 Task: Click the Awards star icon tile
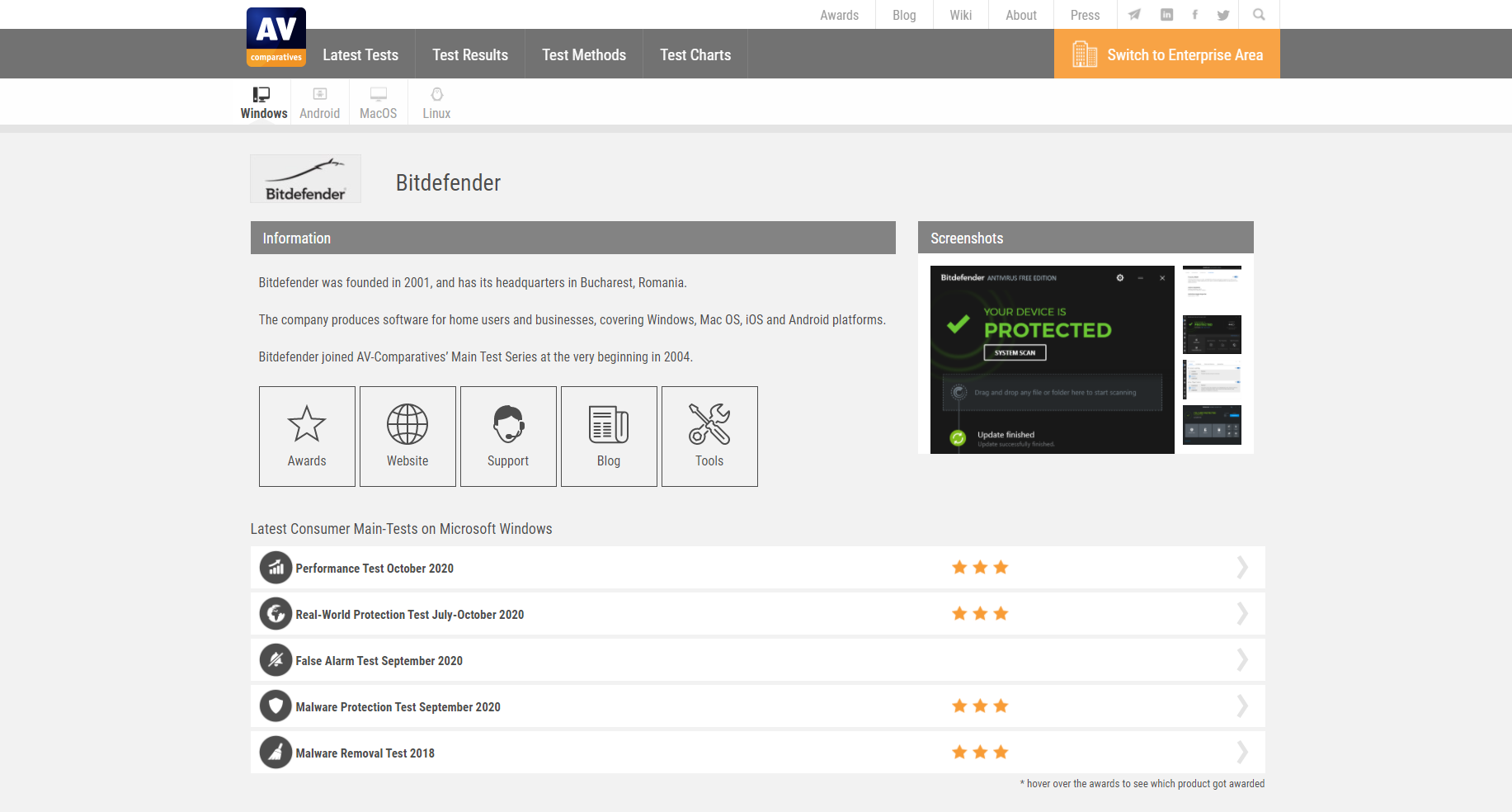pyautogui.click(x=307, y=437)
